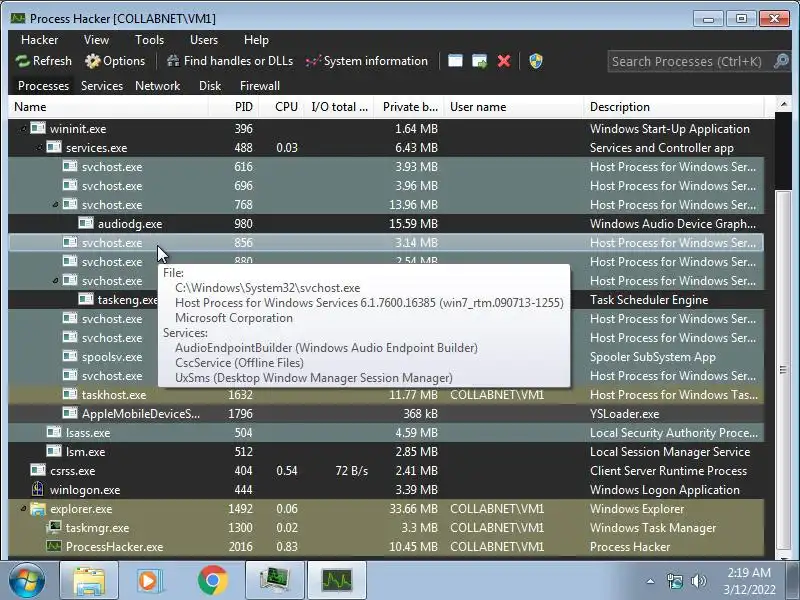Viewport: 800px width, 600px height.
Task: Select the csrss.exe process icon
Action: 38,470
